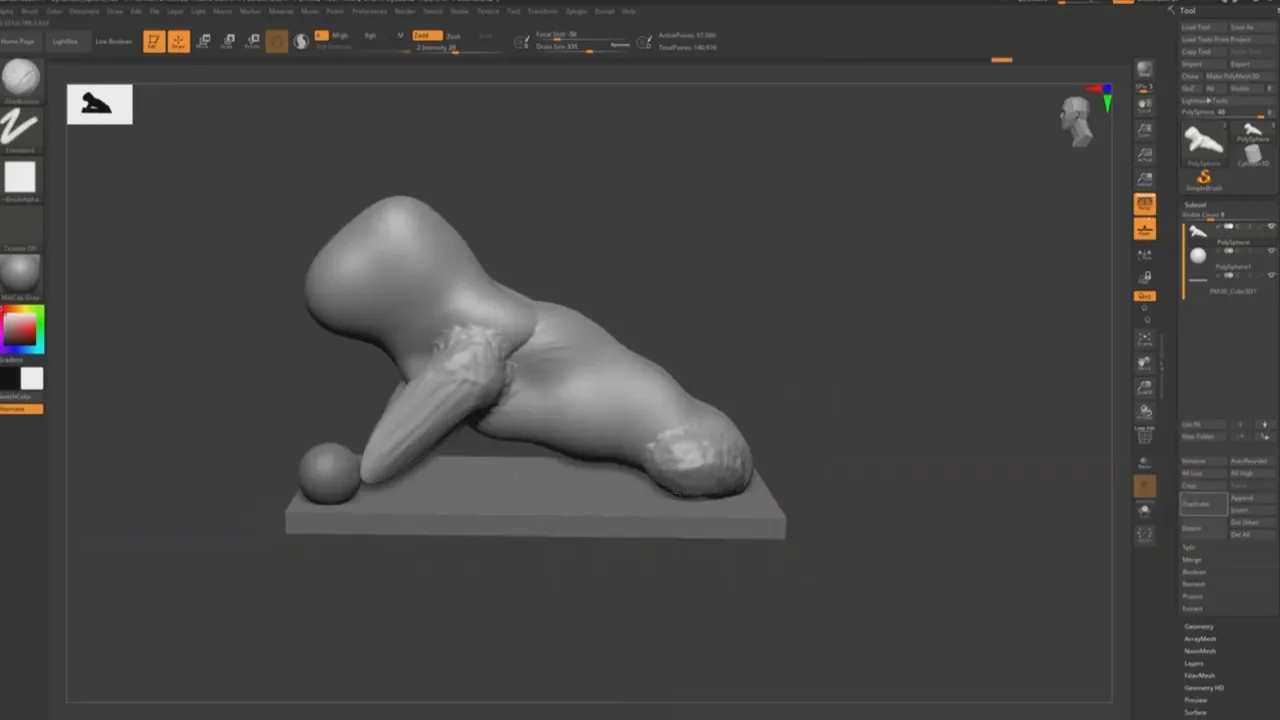This screenshot has height=720, width=1280.
Task: Click the Home Page button
Action: tap(18, 42)
